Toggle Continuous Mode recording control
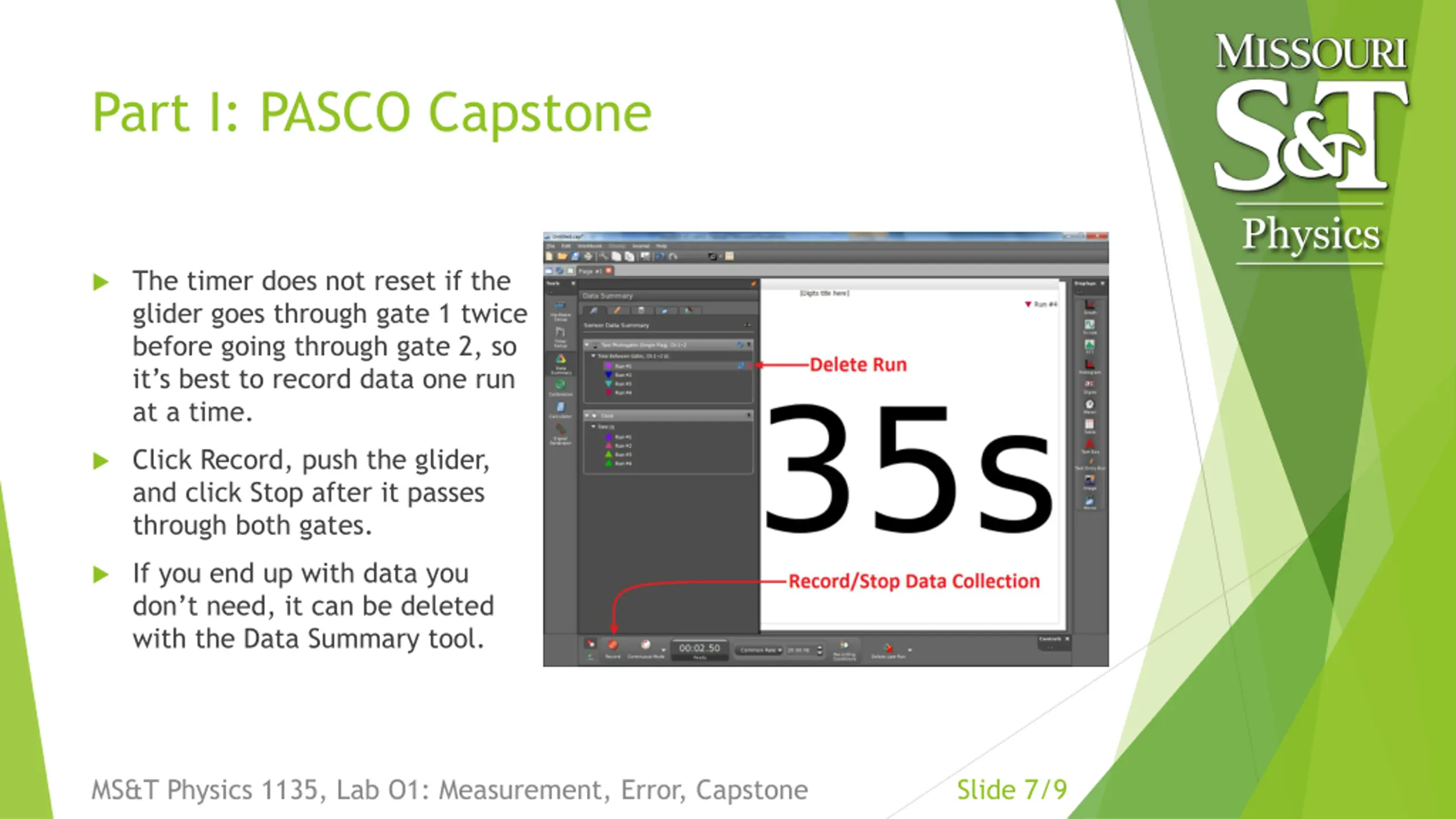 [x=645, y=646]
